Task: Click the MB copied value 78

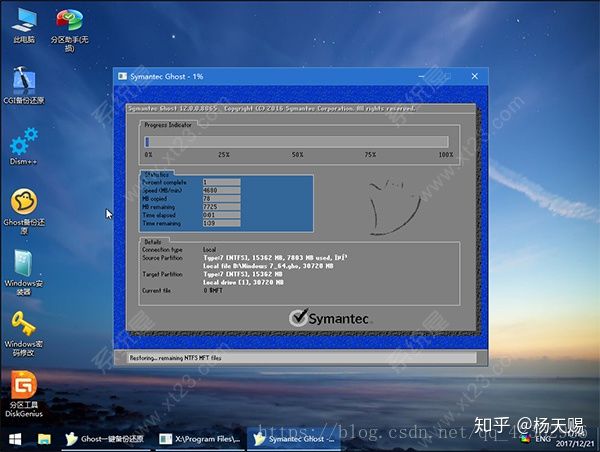Action: pyautogui.click(x=221, y=198)
